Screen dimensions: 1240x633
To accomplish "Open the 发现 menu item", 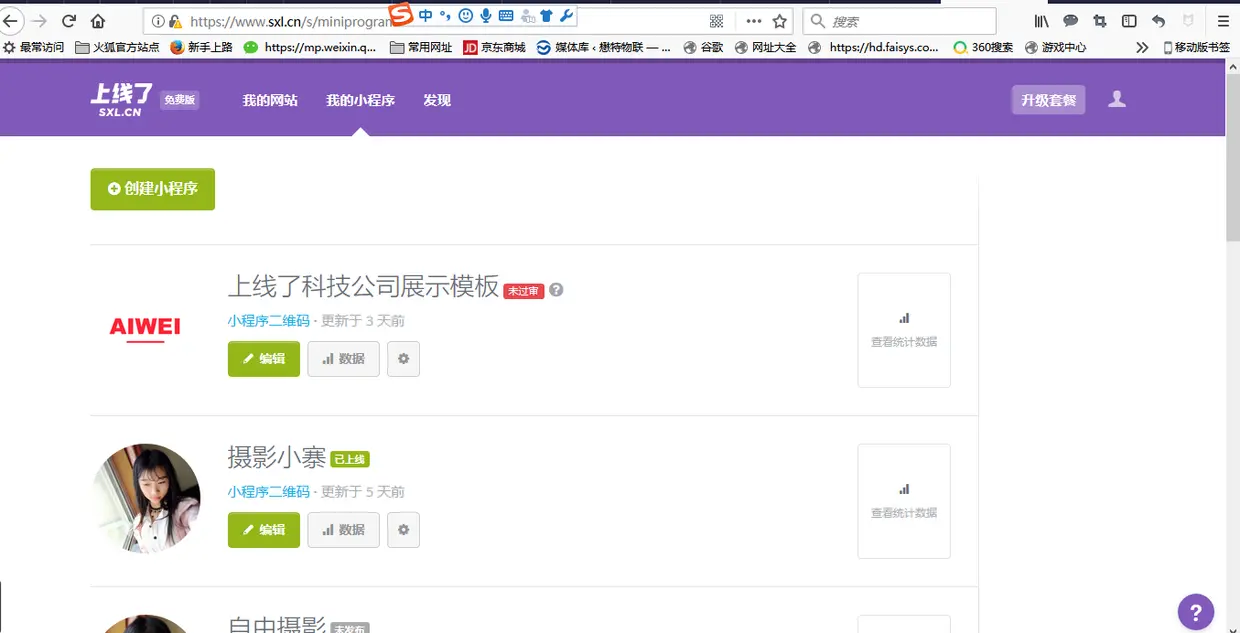I will tap(436, 99).
